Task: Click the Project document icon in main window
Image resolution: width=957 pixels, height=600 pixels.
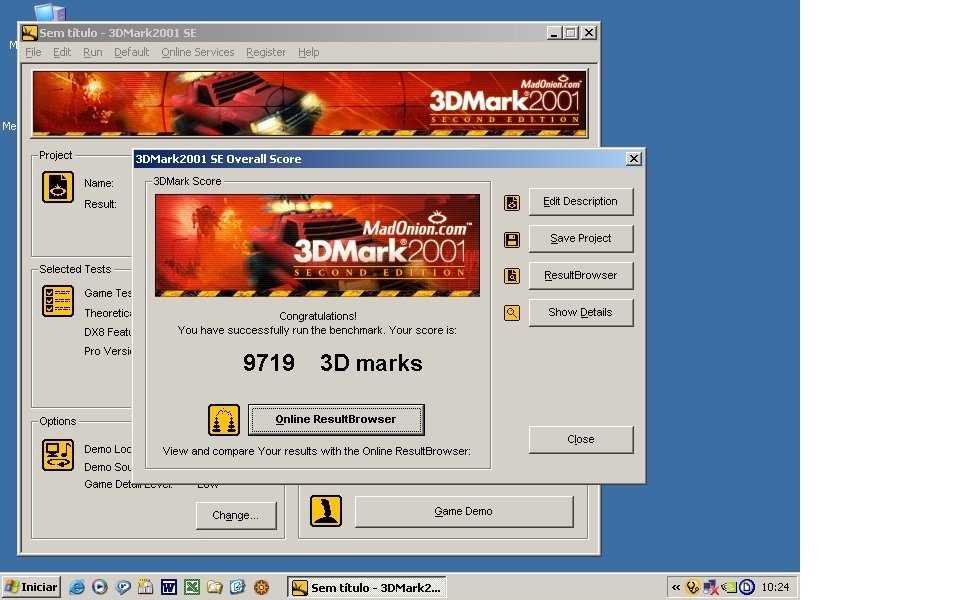Action: tap(58, 187)
